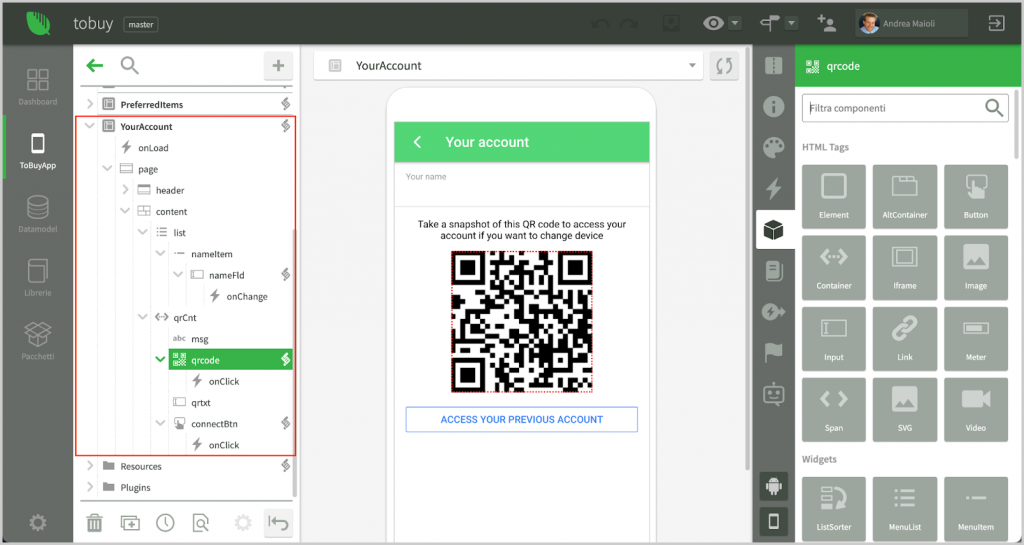Image resolution: width=1024 pixels, height=545 pixels.
Task: Click the master branch badge
Action: pyautogui.click(x=140, y=25)
